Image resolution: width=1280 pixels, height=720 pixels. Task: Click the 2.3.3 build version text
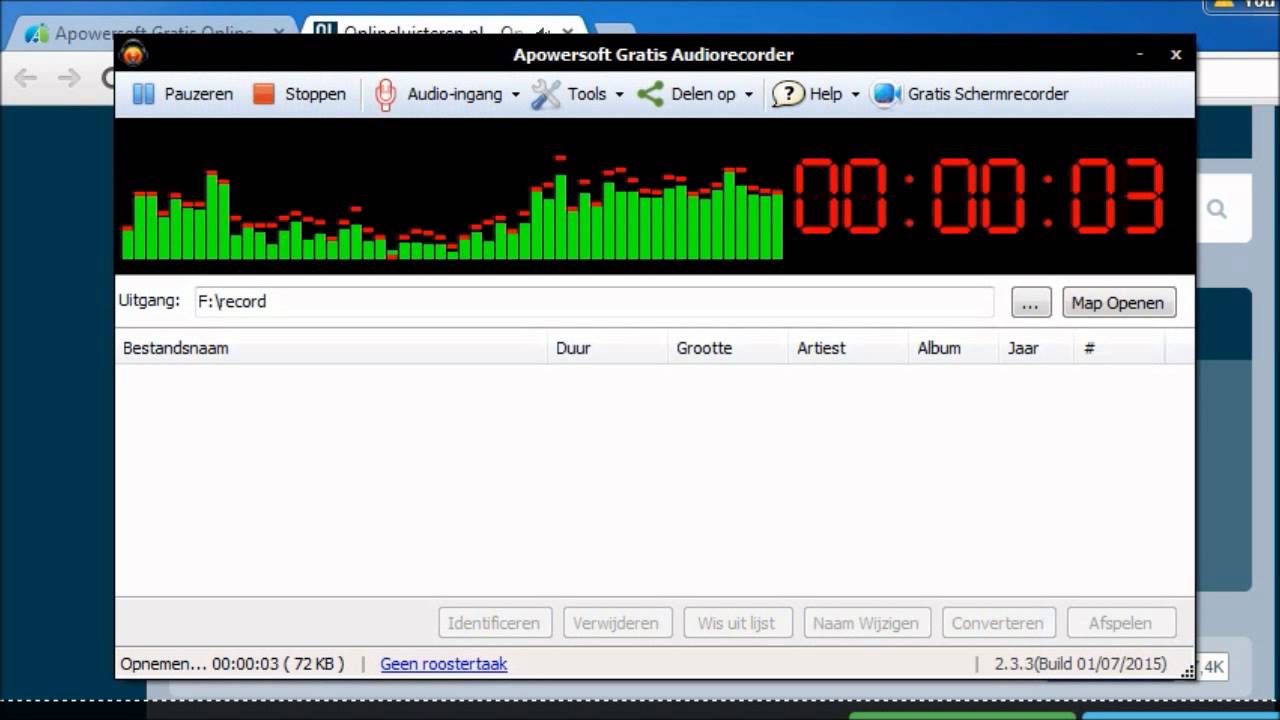point(1080,664)
